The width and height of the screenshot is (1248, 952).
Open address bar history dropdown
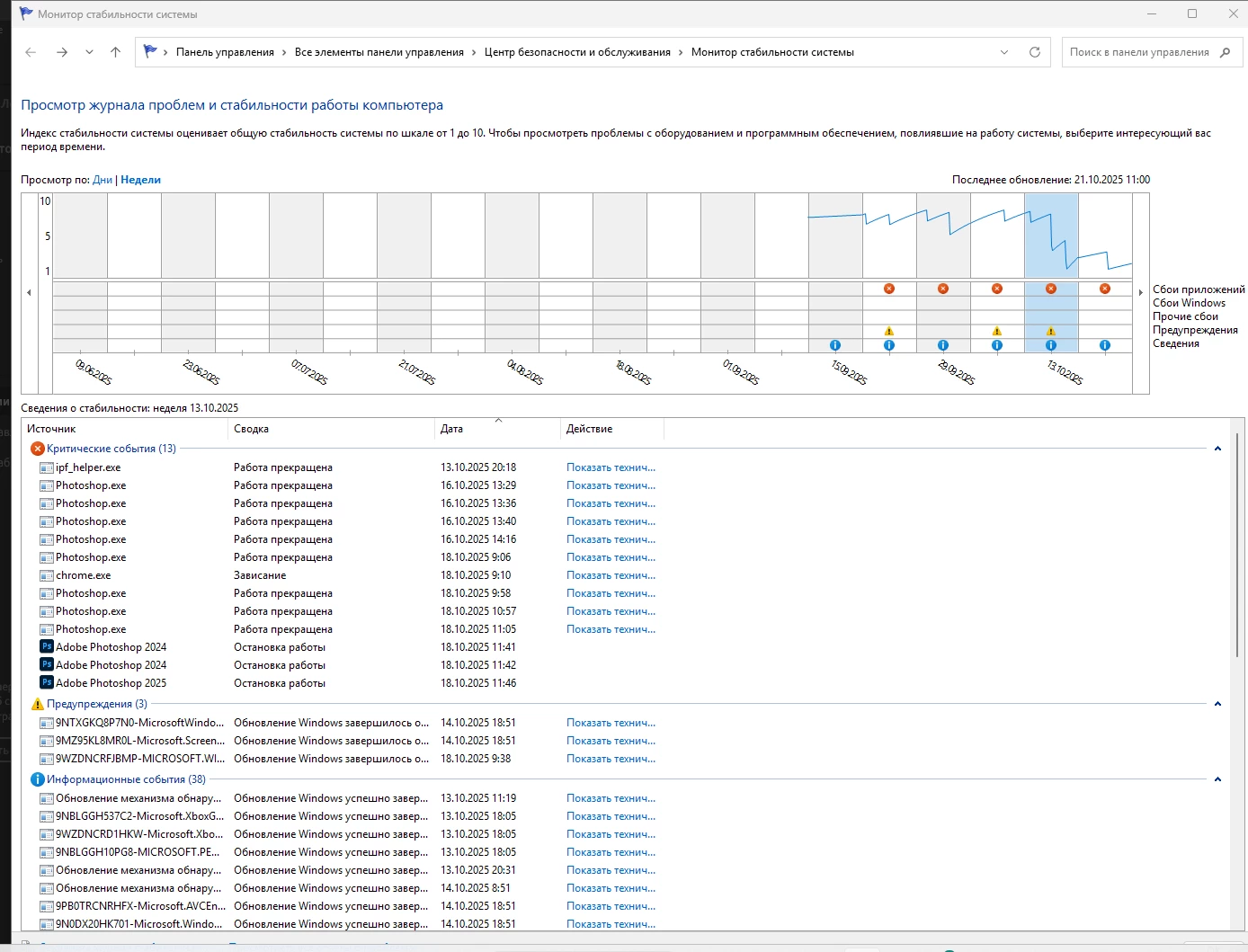[x=1004, y=52]
